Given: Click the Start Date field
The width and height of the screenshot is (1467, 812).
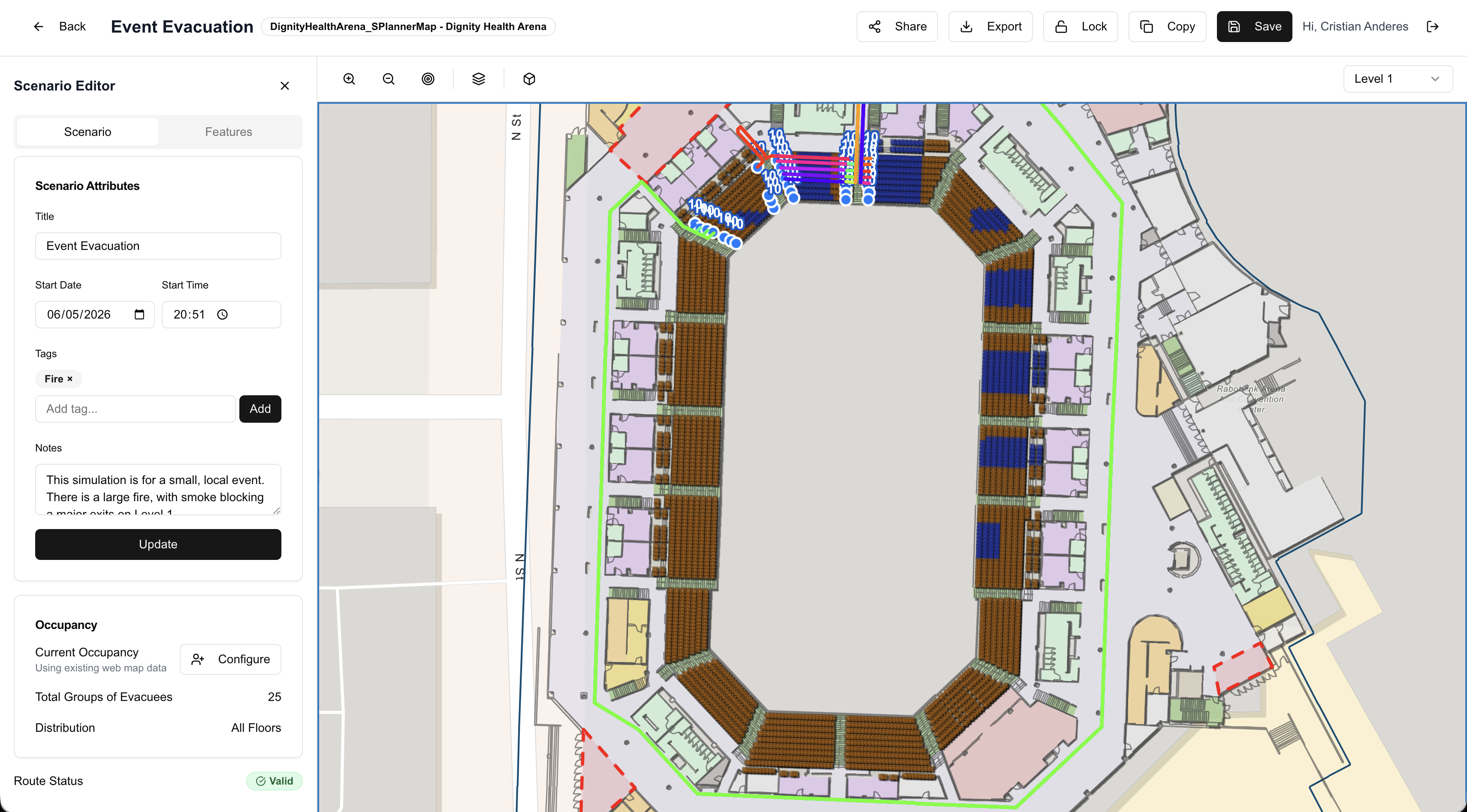Looking at the screenshot, I should 94,315.
